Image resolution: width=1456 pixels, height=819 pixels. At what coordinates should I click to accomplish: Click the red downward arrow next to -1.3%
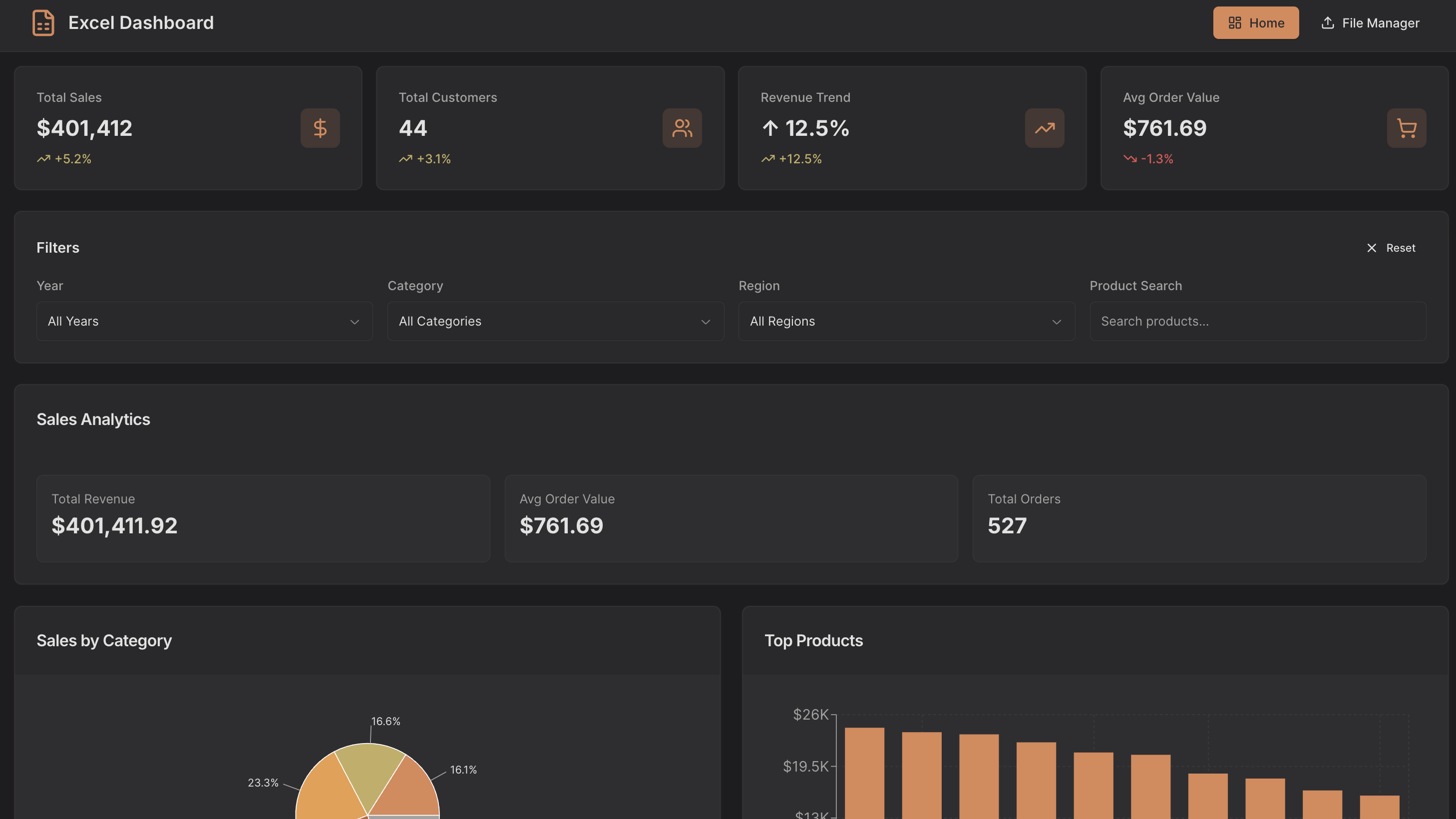point(1130,159)
